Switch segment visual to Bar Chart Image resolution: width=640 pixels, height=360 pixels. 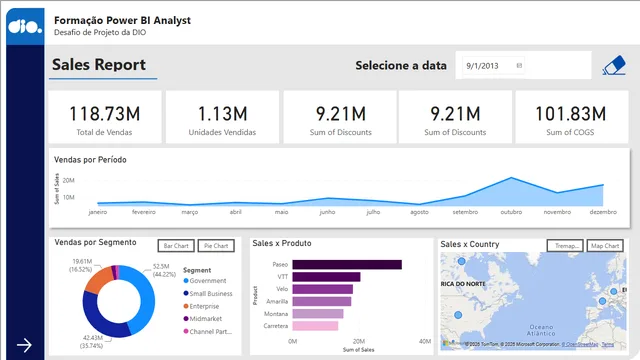[176, 246]
